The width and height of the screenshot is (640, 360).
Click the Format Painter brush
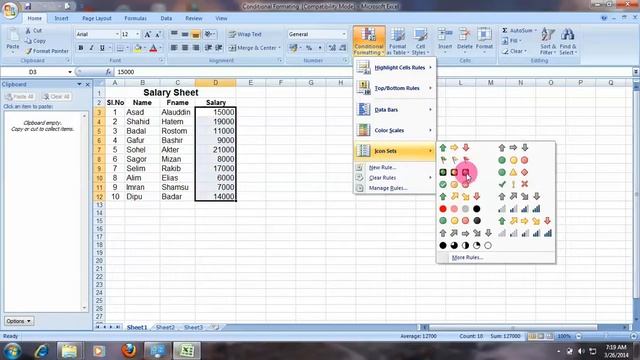(x=28, y=51)
